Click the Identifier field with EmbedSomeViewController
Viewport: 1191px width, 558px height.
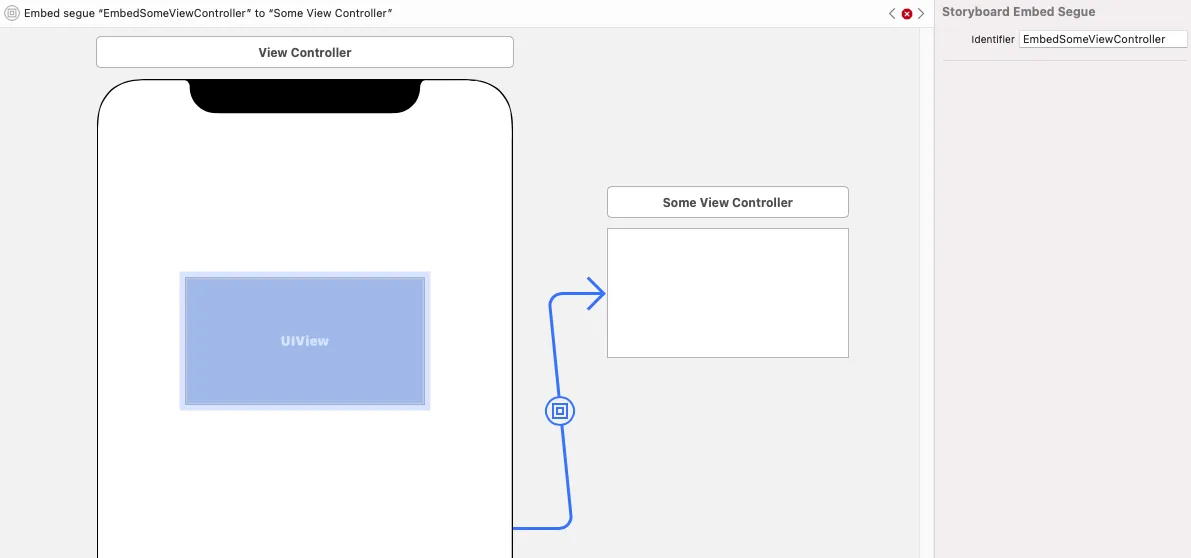click(1103, 39)
